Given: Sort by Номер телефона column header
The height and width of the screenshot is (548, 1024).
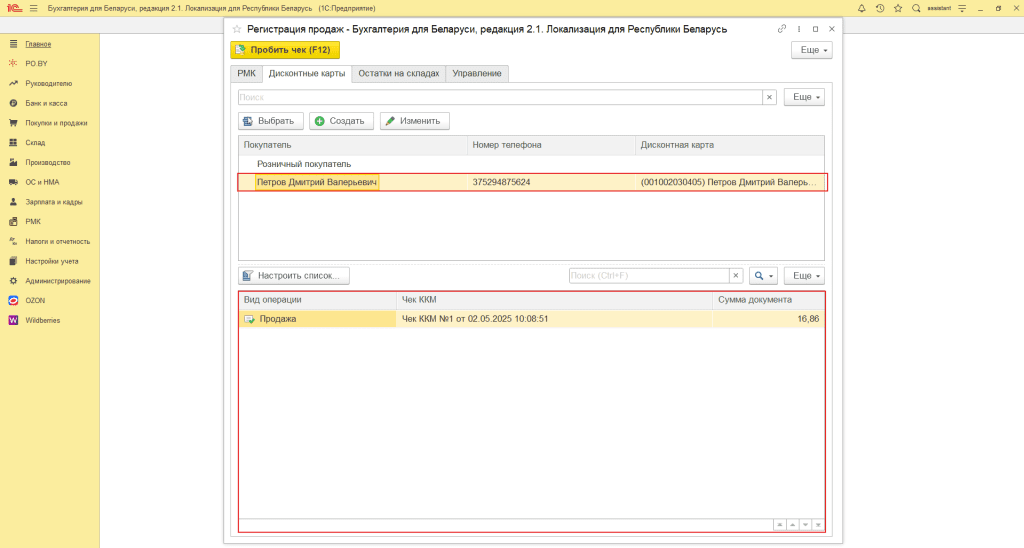Looking at the screenshot, I should point(551,145).
